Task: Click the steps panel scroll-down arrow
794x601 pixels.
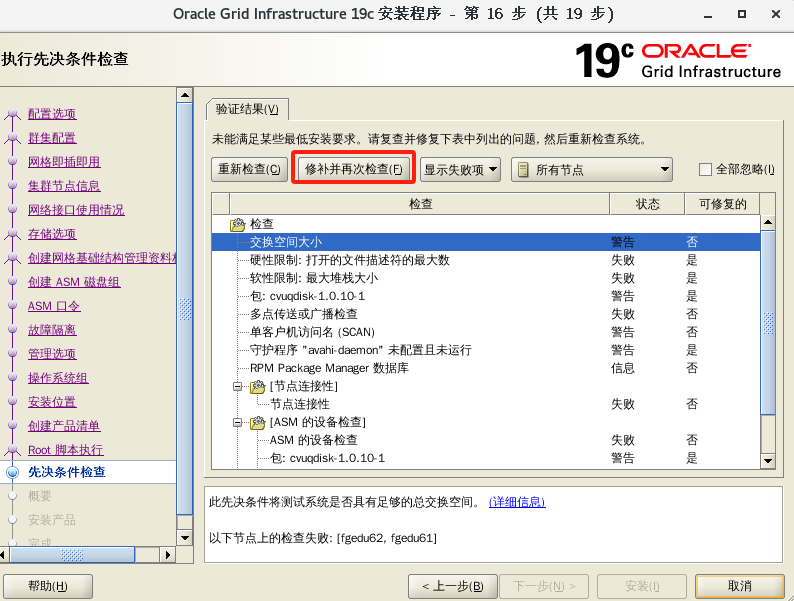Action: coord(185,538)
